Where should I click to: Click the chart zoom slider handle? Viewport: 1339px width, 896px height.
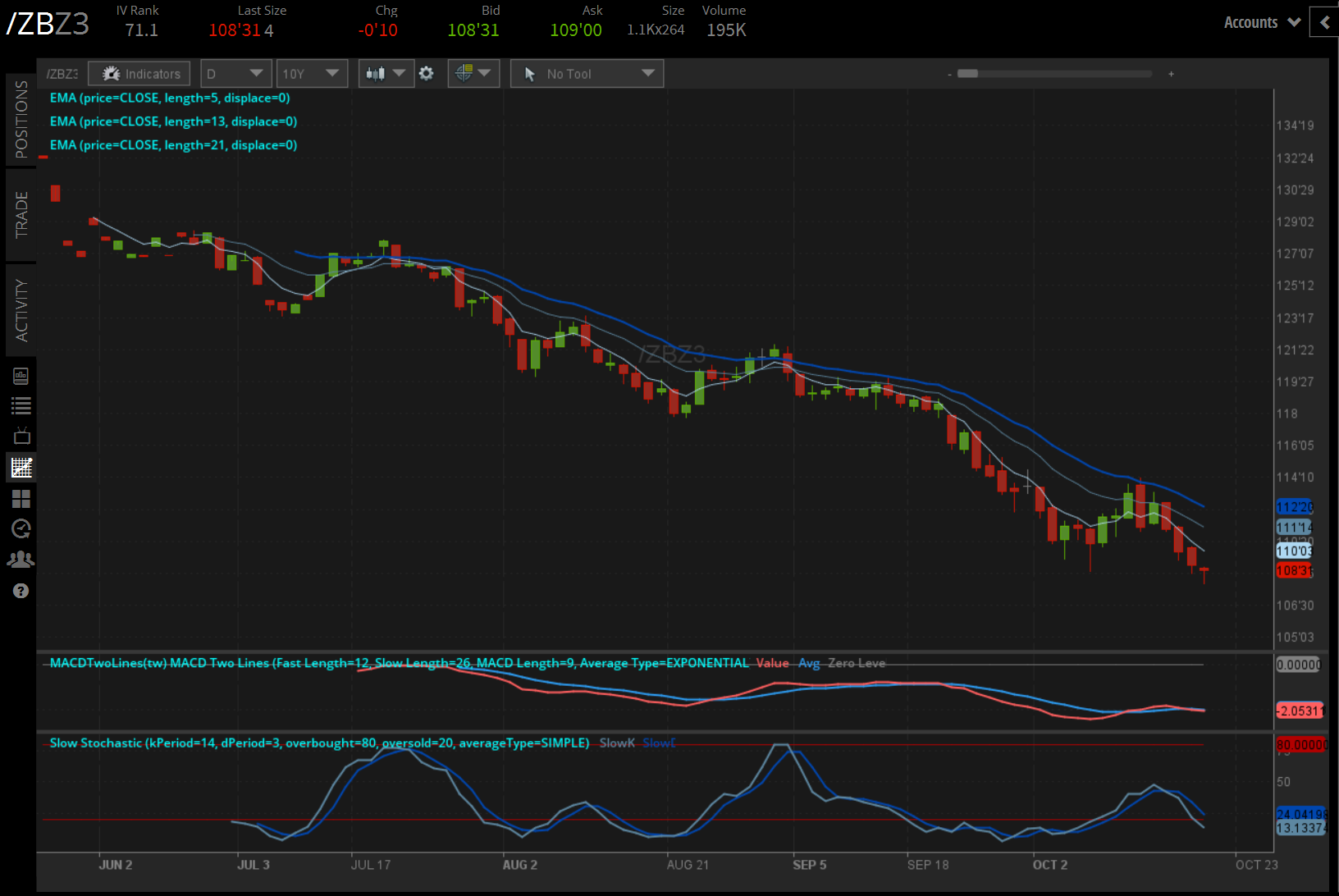(968, 74)
